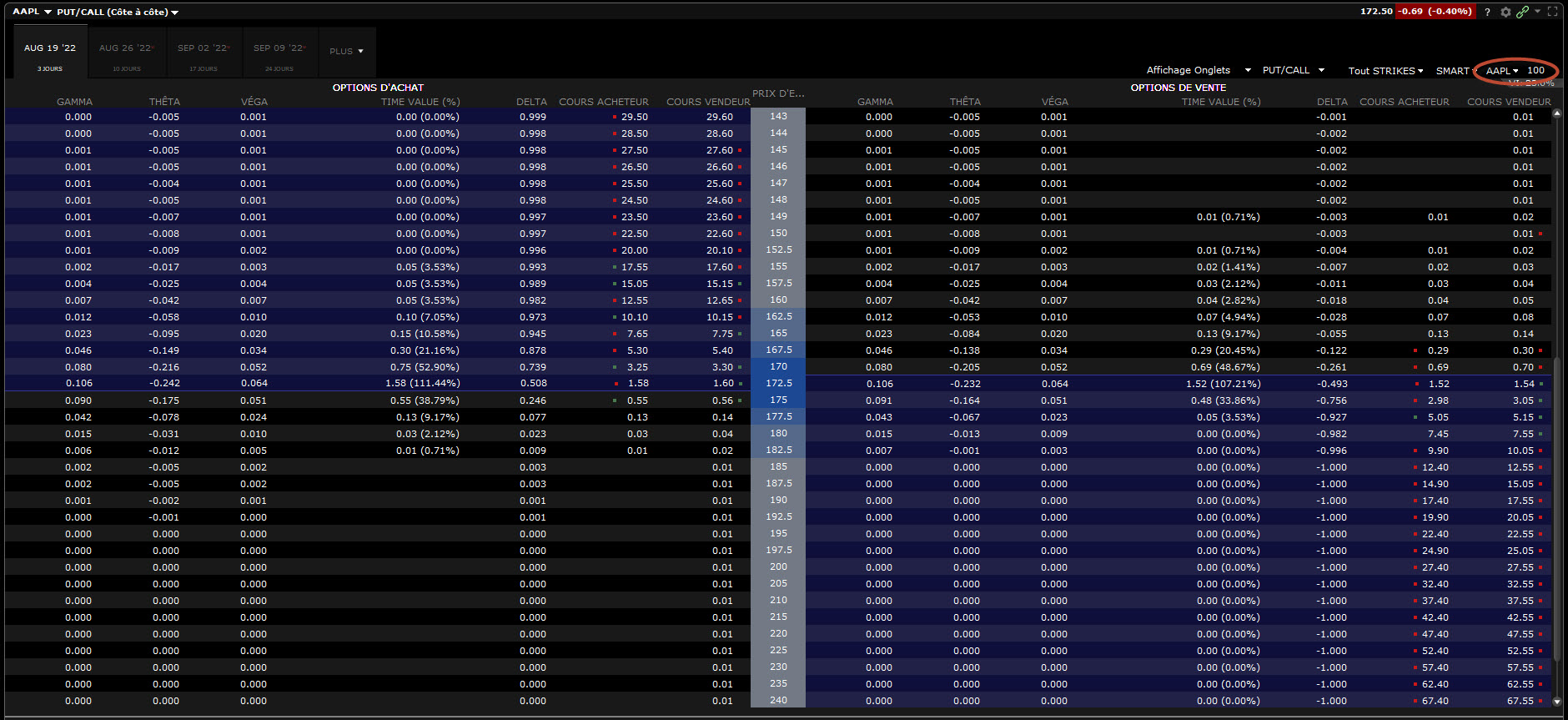Click put bid 1.52 at strike 172.5

[1439, 384]
